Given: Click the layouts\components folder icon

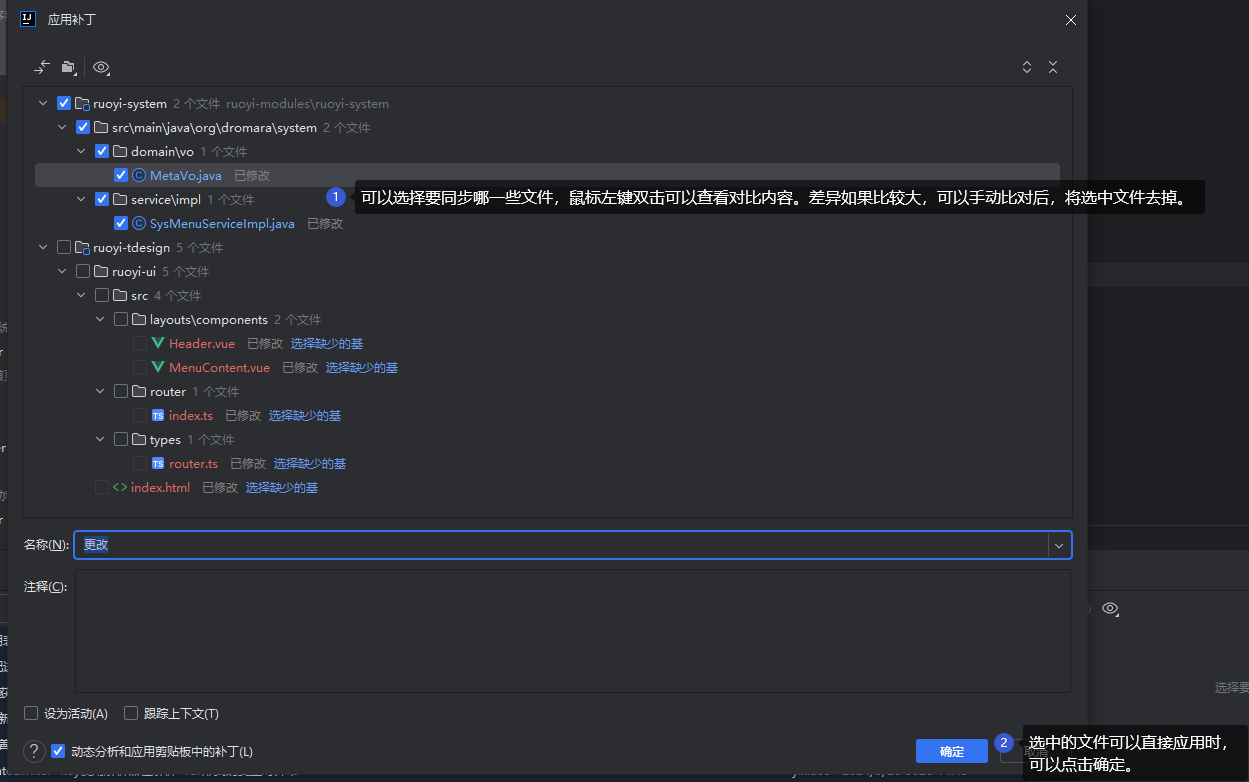Looking at the screenshot, I should click(139, 319).
